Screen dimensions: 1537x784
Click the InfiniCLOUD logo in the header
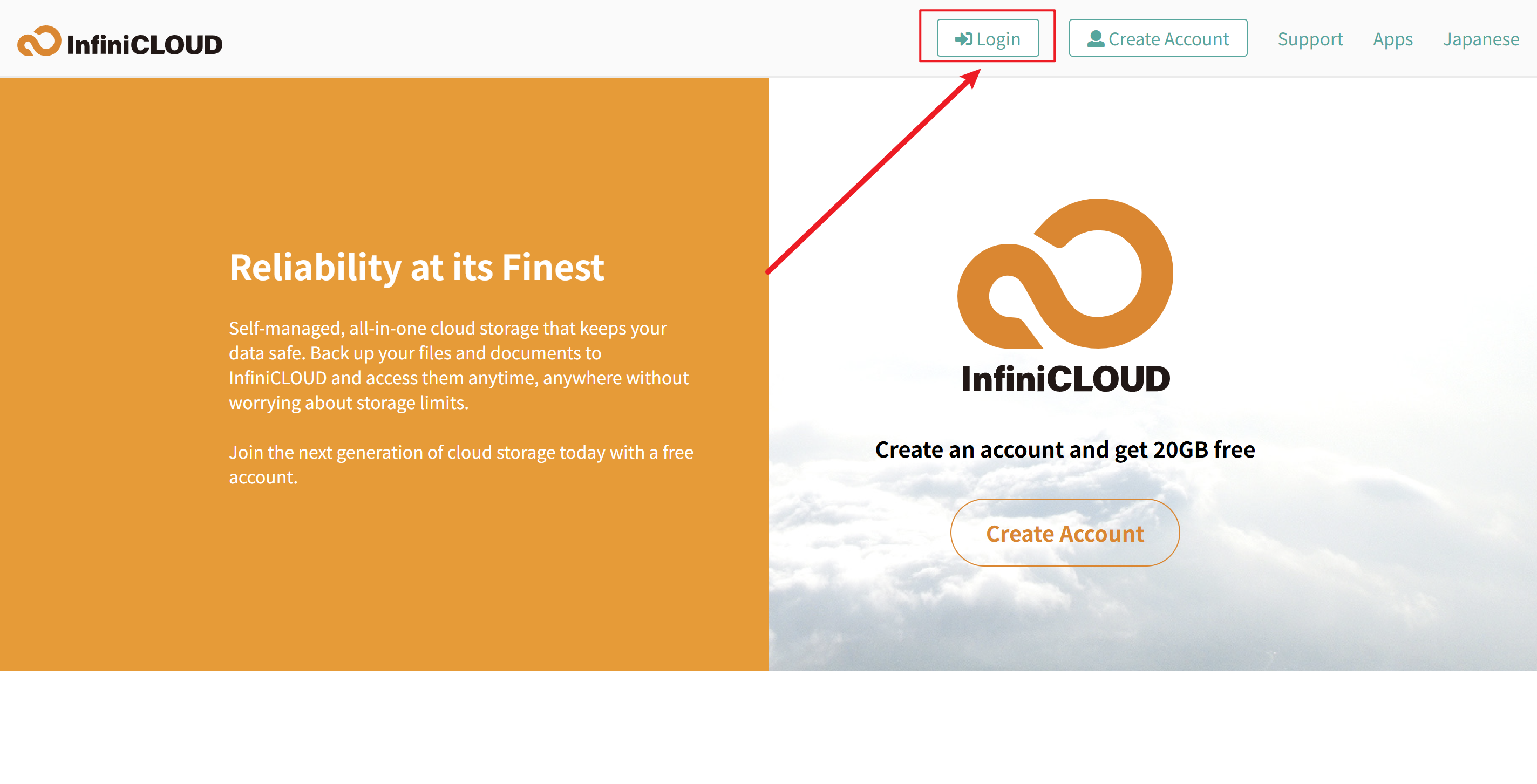click(x=120, y=42)
